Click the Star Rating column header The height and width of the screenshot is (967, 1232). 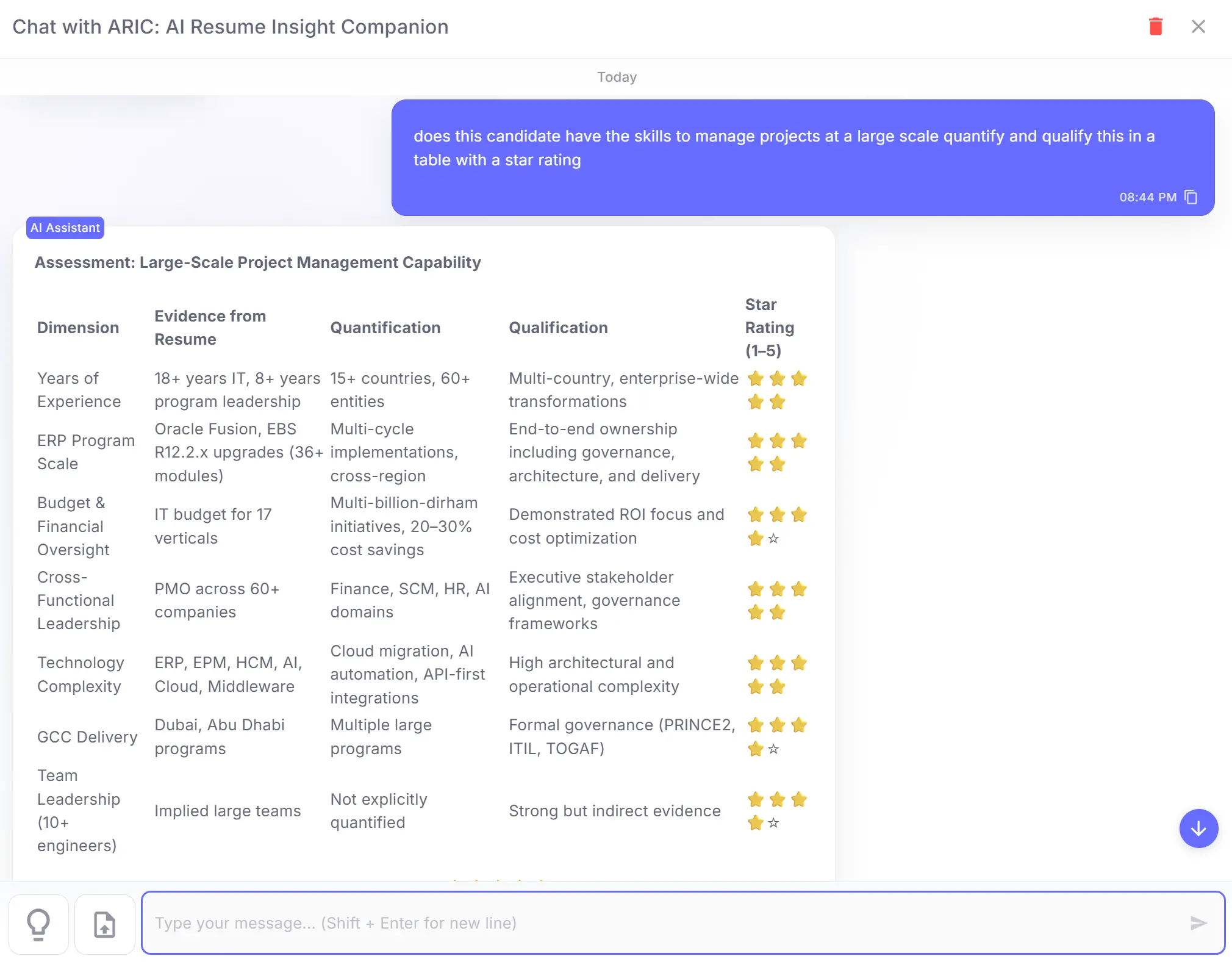click(769, 328)
